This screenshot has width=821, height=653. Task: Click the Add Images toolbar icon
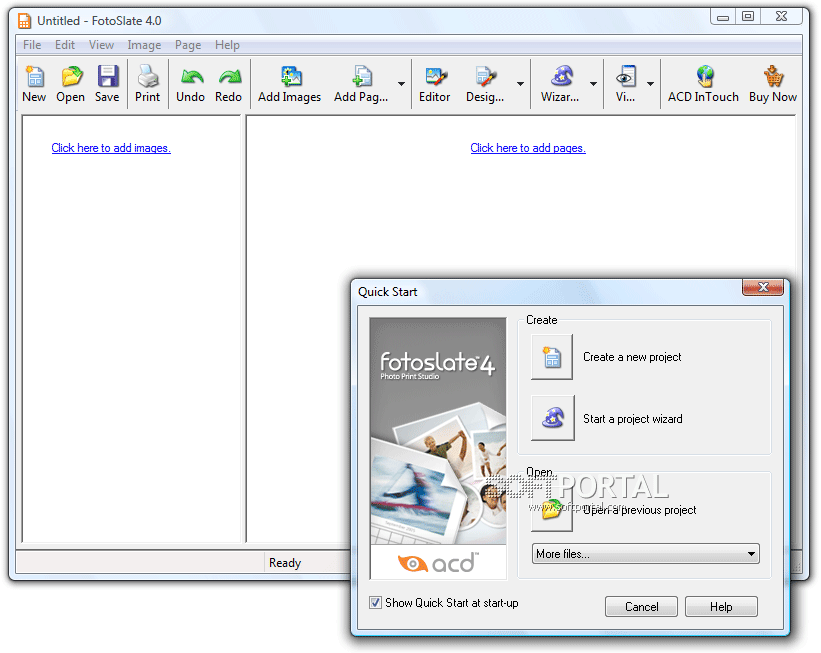pos(290,77)
